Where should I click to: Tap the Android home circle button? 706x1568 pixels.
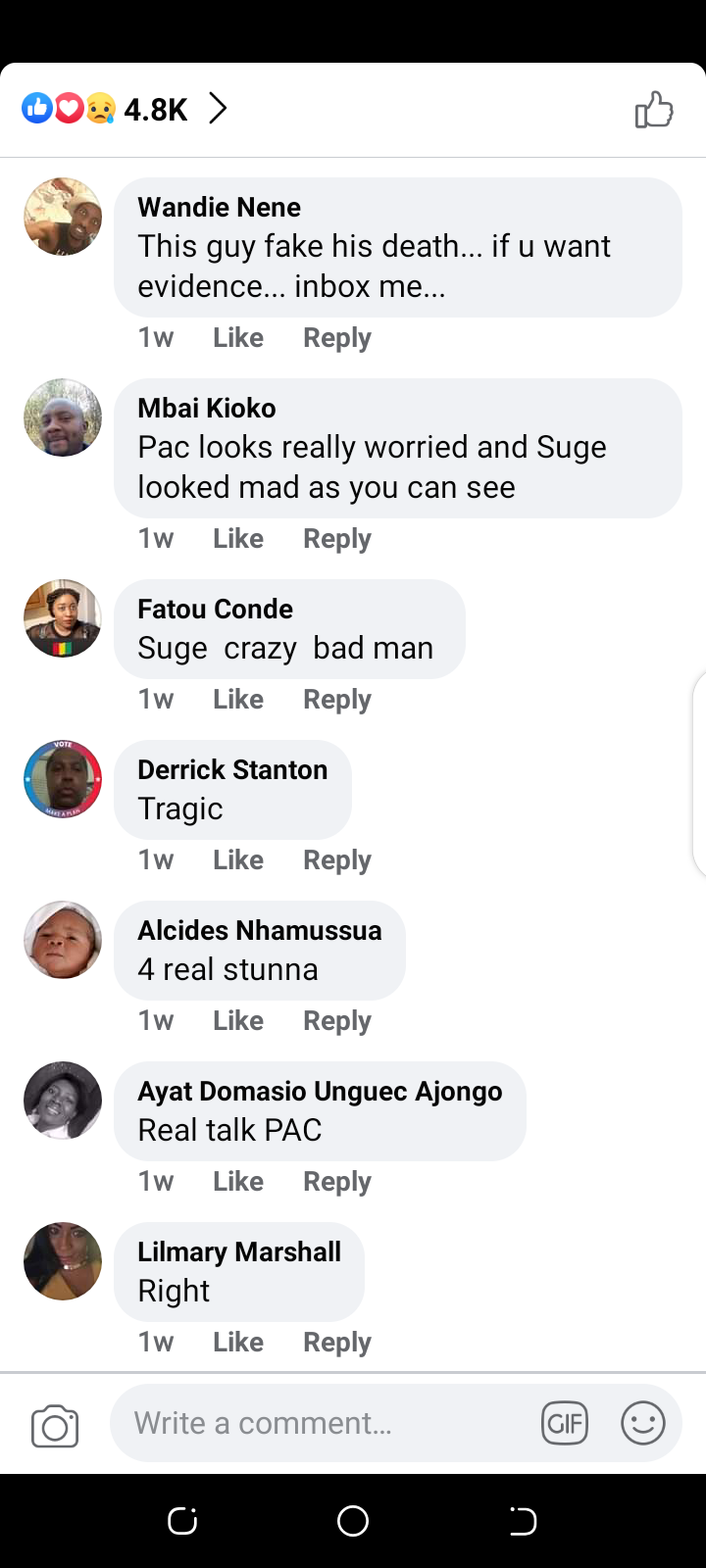point(353,1521)
